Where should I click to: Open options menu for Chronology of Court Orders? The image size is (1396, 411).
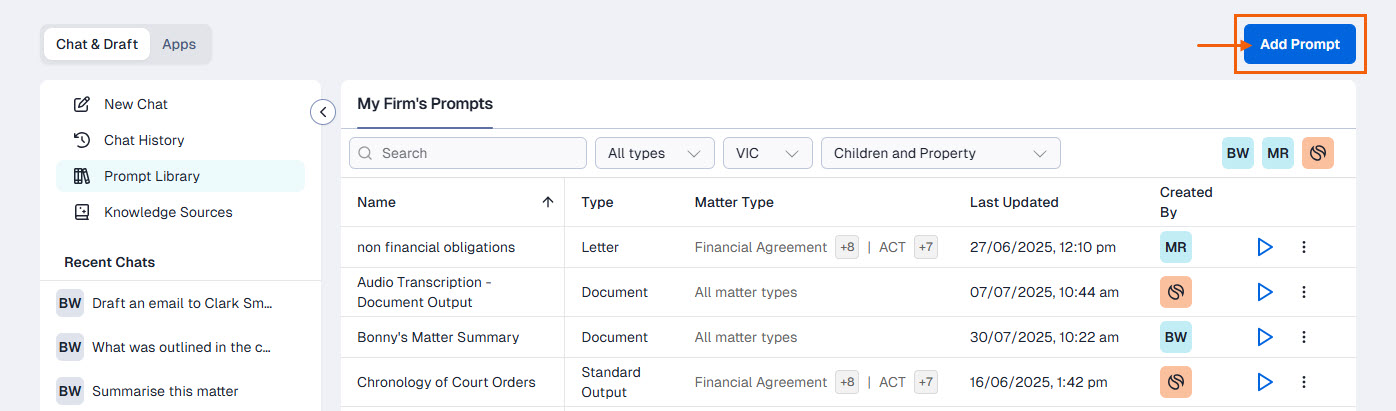pos(1303,382)
